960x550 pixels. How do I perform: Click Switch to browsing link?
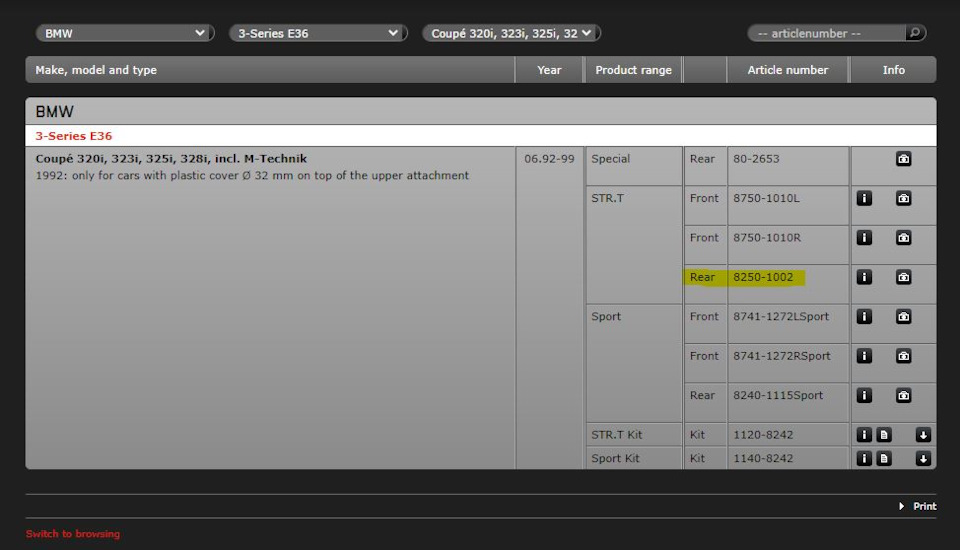point(73,533)
